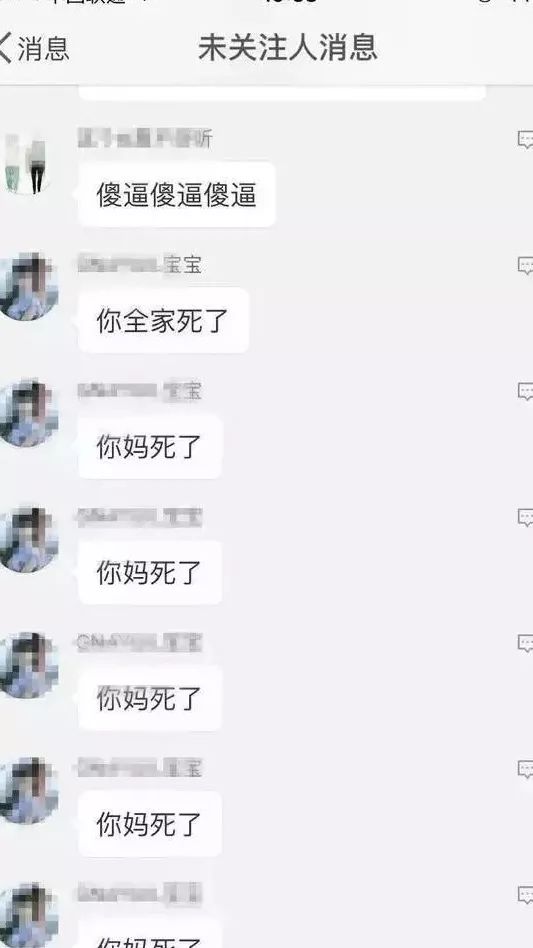This screenshot has height=948, width=533.
Task: Go back to 消息 page
Action: [x=34, y=48]
